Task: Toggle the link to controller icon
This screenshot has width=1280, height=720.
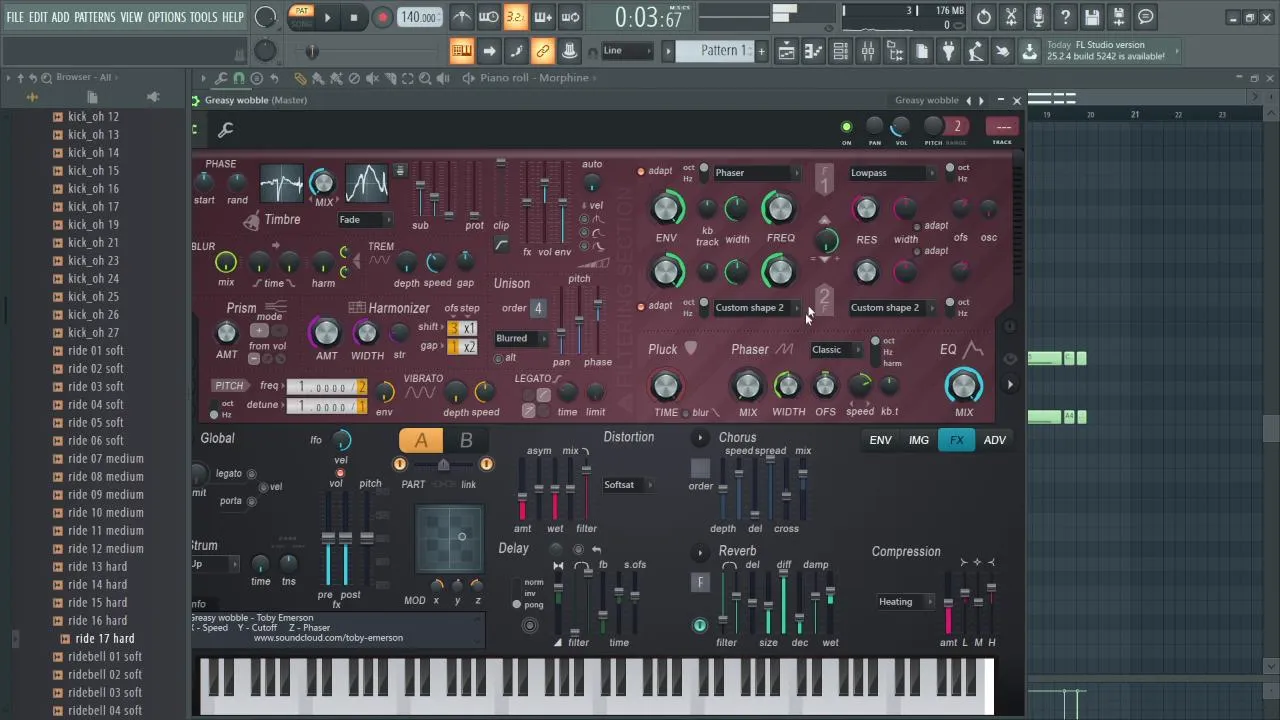Action: (x=543, y=51)
